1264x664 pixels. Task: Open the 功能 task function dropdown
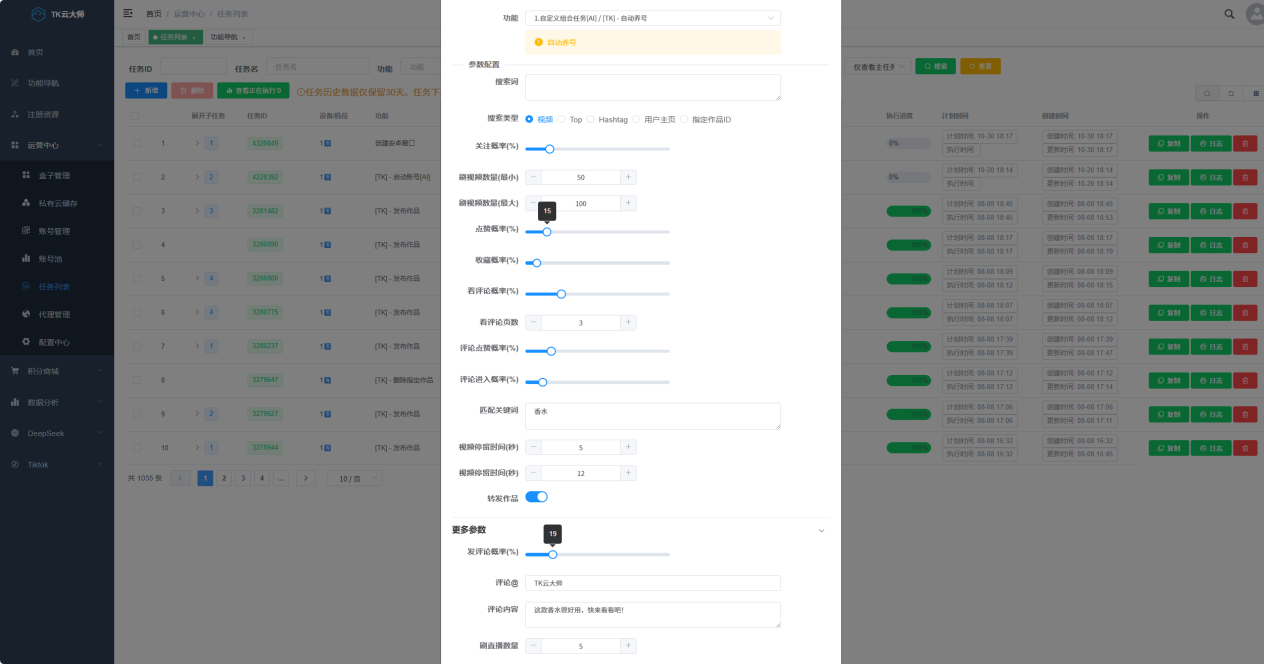pyautogui.click(x=652, y=17)
